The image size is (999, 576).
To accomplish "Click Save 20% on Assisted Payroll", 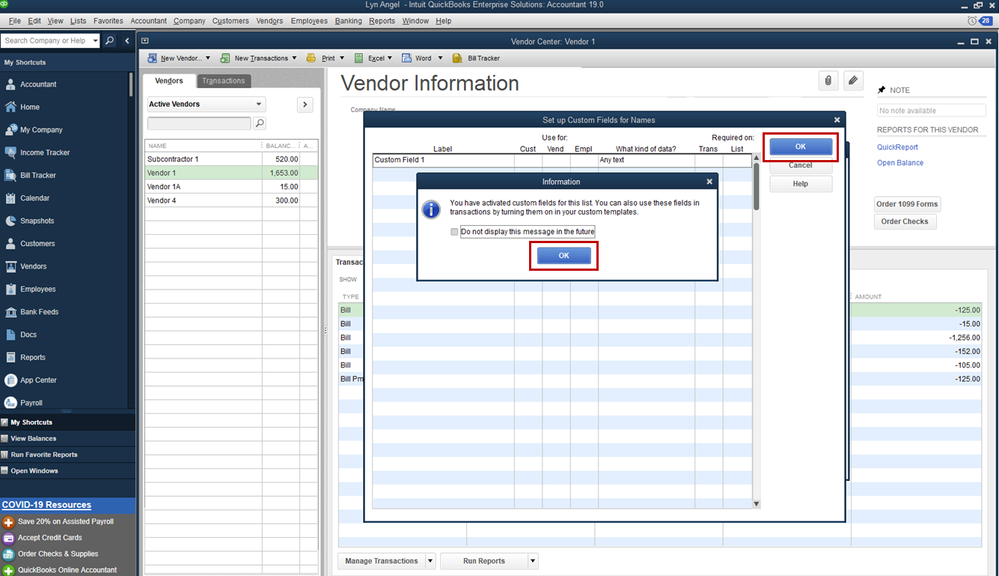I will (x=65, y=521).
